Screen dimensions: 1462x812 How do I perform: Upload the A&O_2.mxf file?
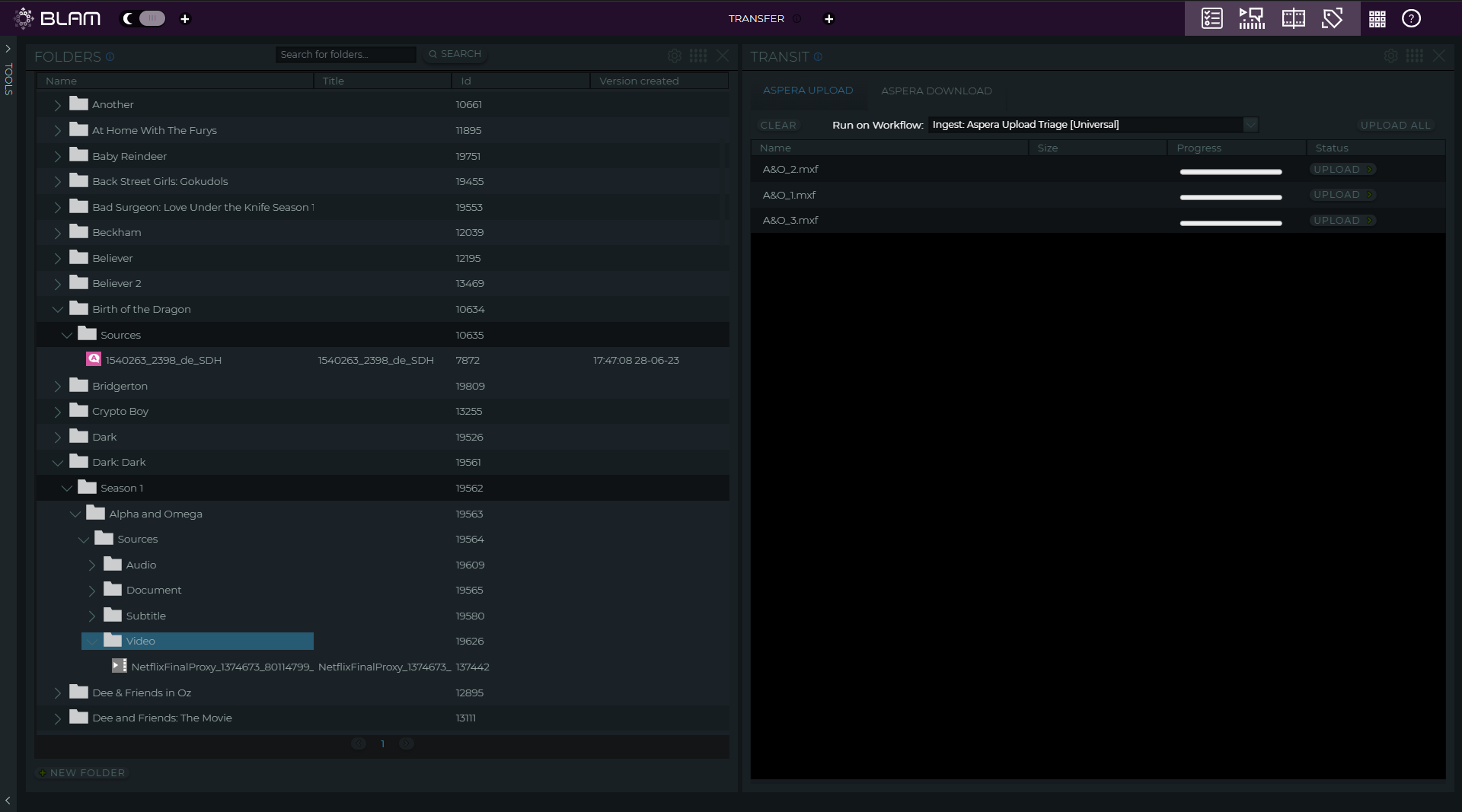point(1342,169)
